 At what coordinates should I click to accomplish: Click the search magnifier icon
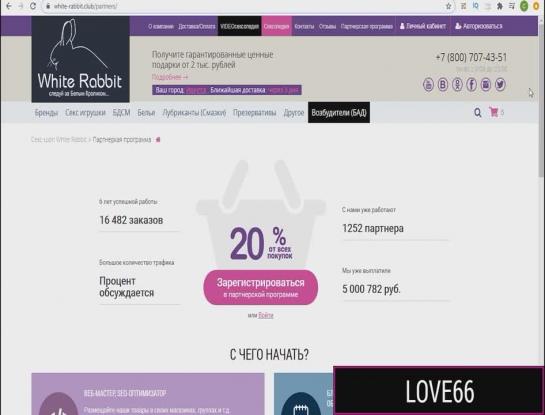(478, 113)
